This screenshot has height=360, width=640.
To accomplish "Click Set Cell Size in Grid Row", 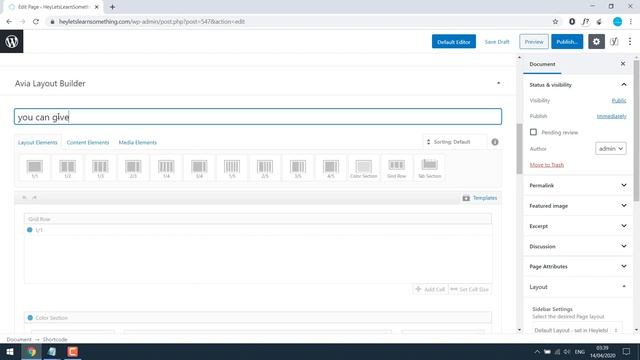I will [x=469, y=289].
